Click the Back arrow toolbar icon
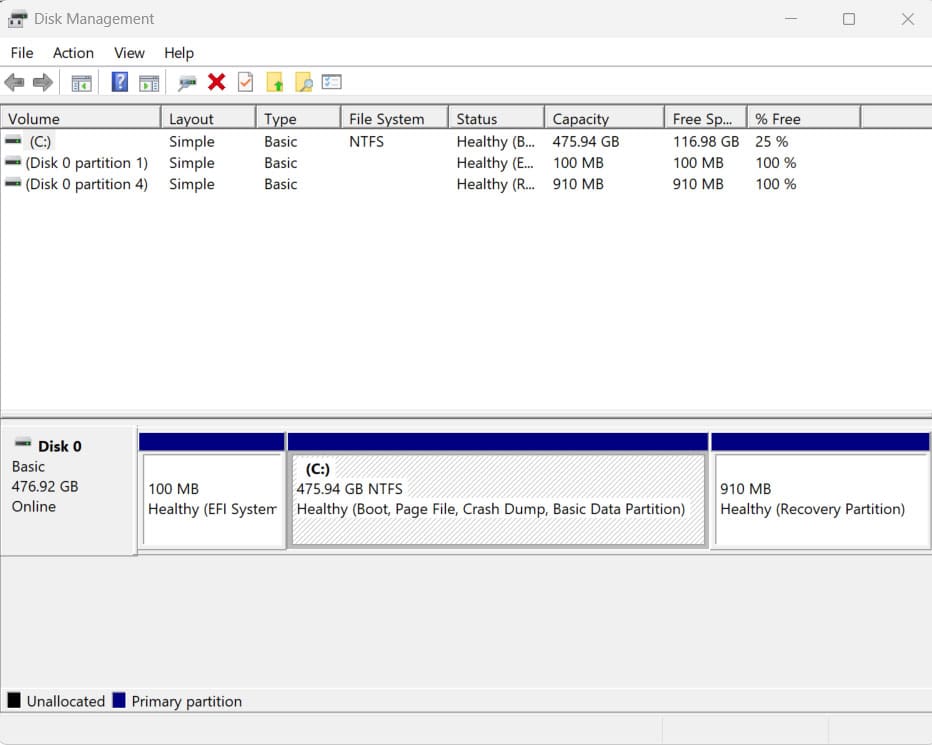This screenshot has height=747, width=932. 14,83
